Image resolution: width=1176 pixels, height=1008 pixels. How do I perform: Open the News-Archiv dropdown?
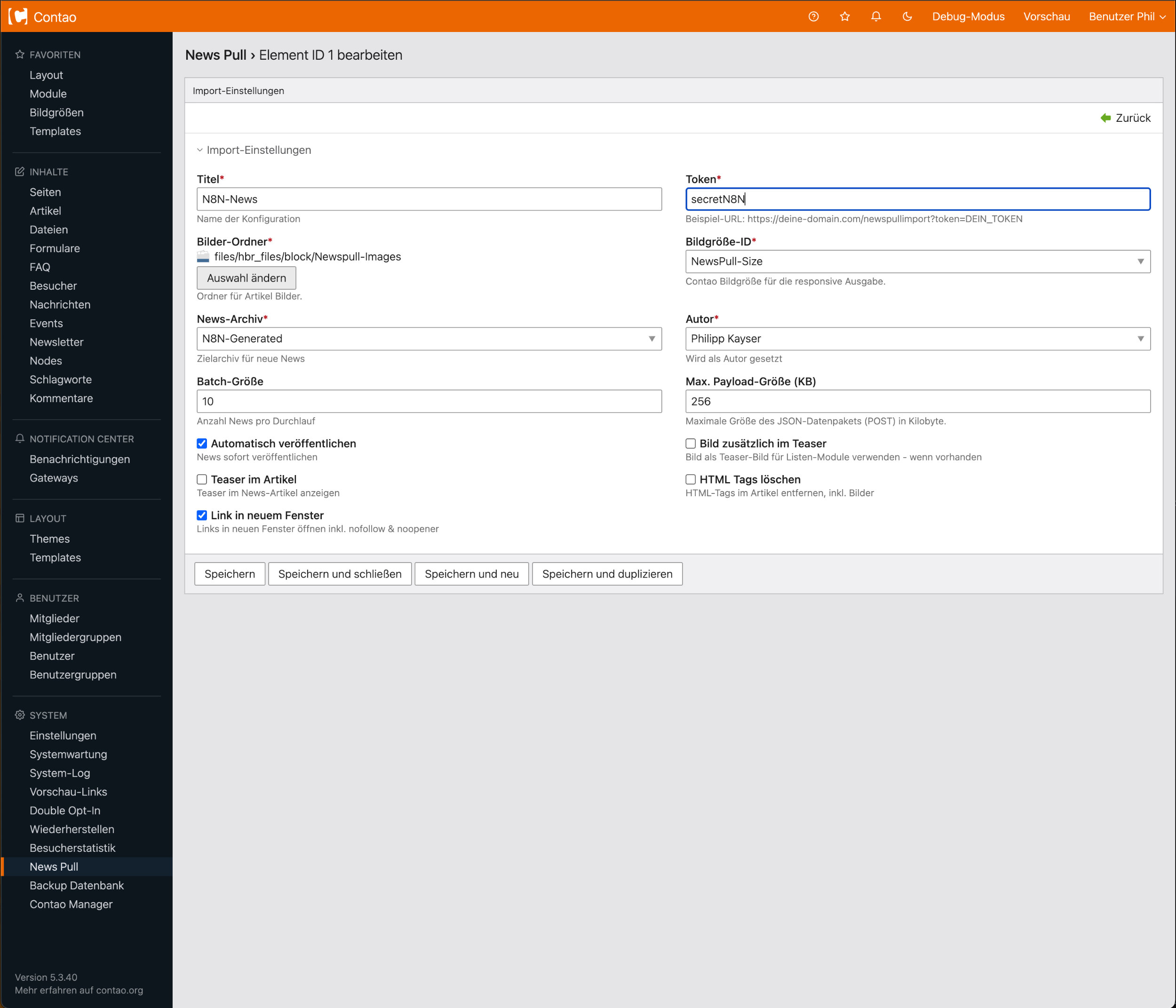pos(429,339)
